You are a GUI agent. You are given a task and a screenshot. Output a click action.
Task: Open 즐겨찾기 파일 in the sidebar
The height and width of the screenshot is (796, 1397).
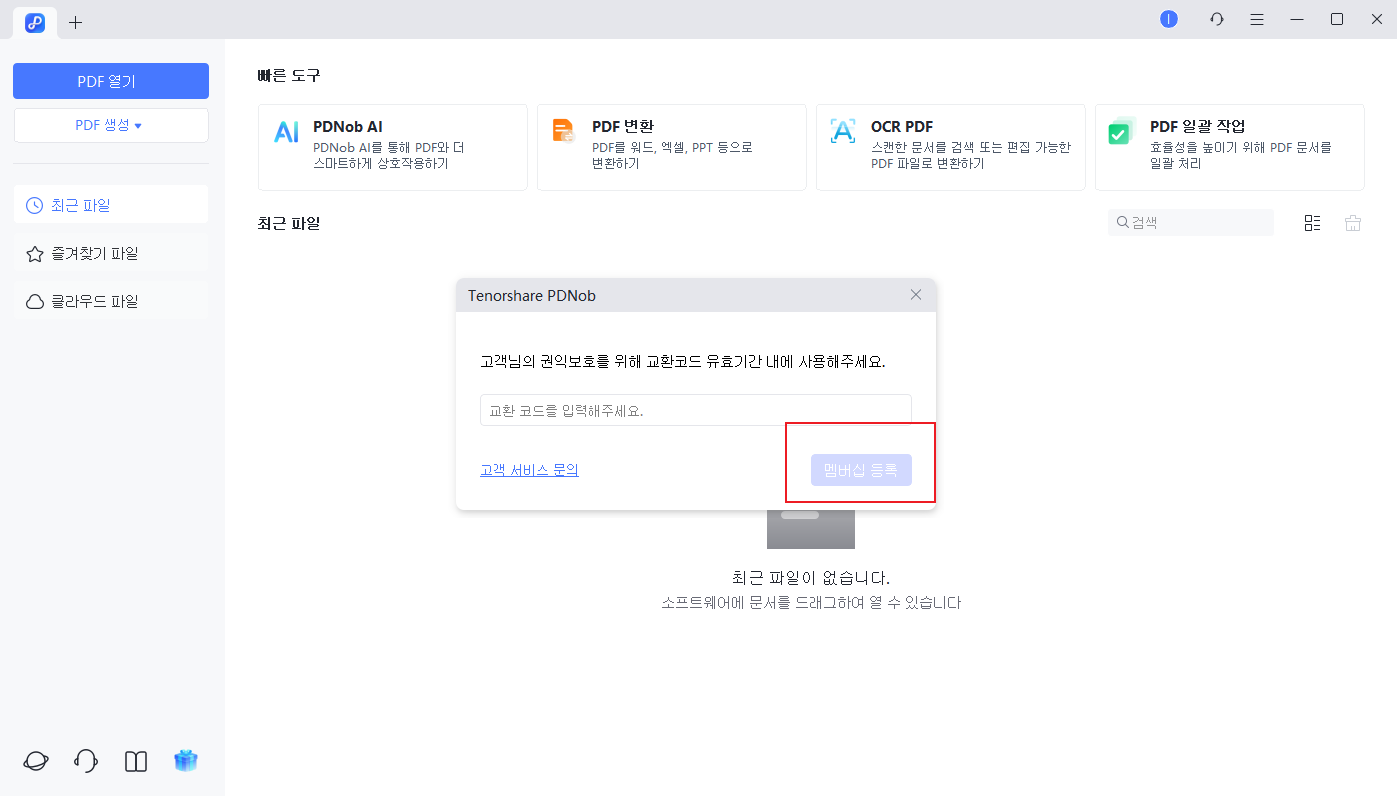tap(110, 253)
